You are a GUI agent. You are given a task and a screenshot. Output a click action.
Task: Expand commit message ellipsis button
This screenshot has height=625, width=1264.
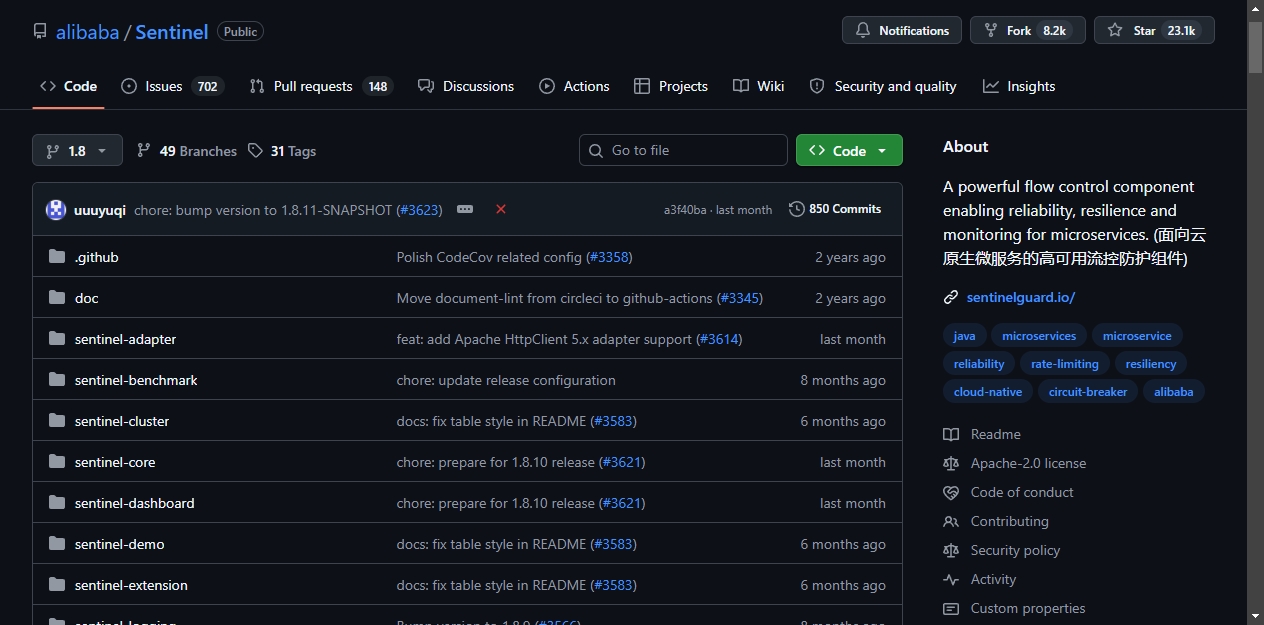(x=465, y=209)
